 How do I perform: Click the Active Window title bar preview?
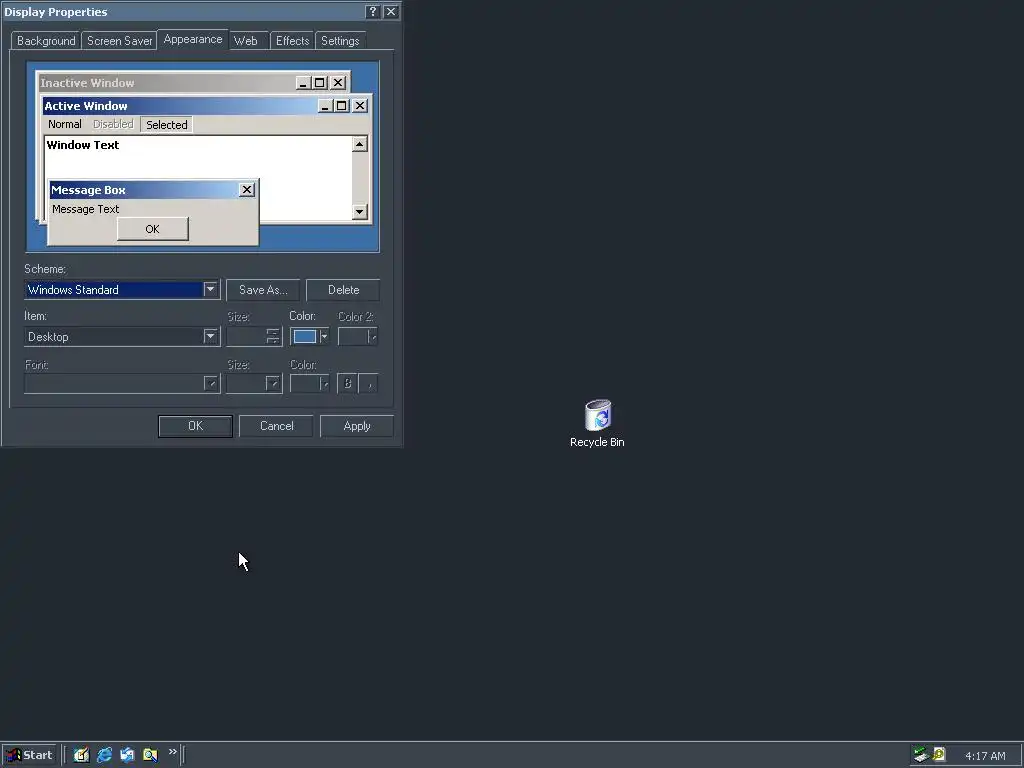pos(180,106)
